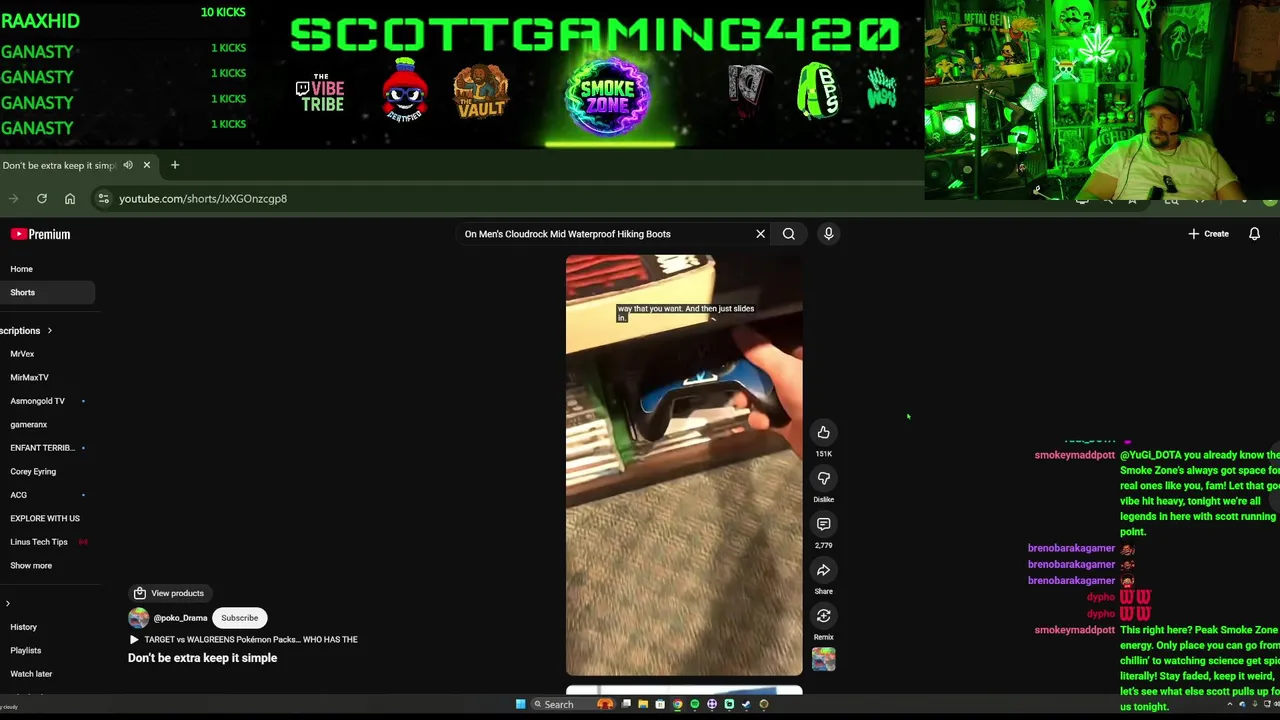Open MirMaxTV subscription channel
Screen dimensions: 1280x720
[29, 378]
